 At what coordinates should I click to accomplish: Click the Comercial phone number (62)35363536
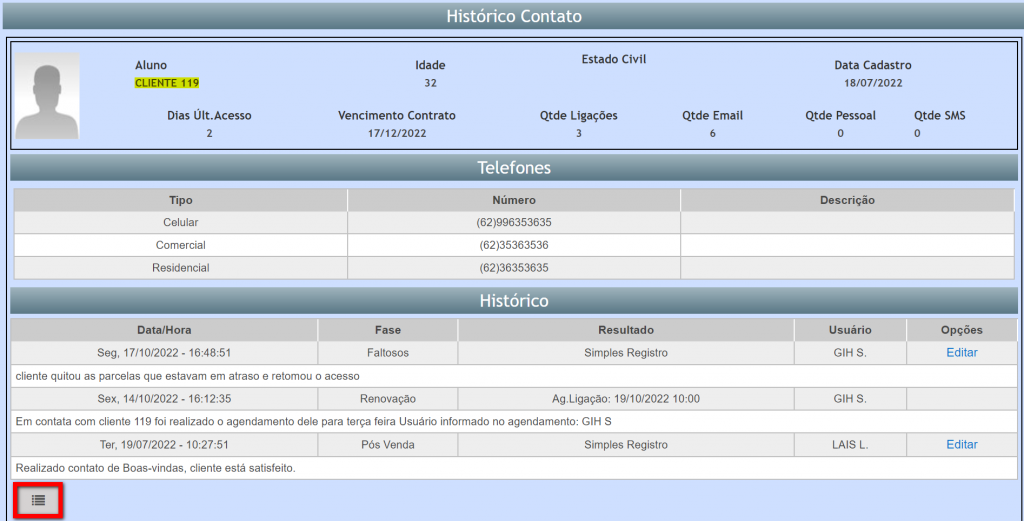pos(514,245)
